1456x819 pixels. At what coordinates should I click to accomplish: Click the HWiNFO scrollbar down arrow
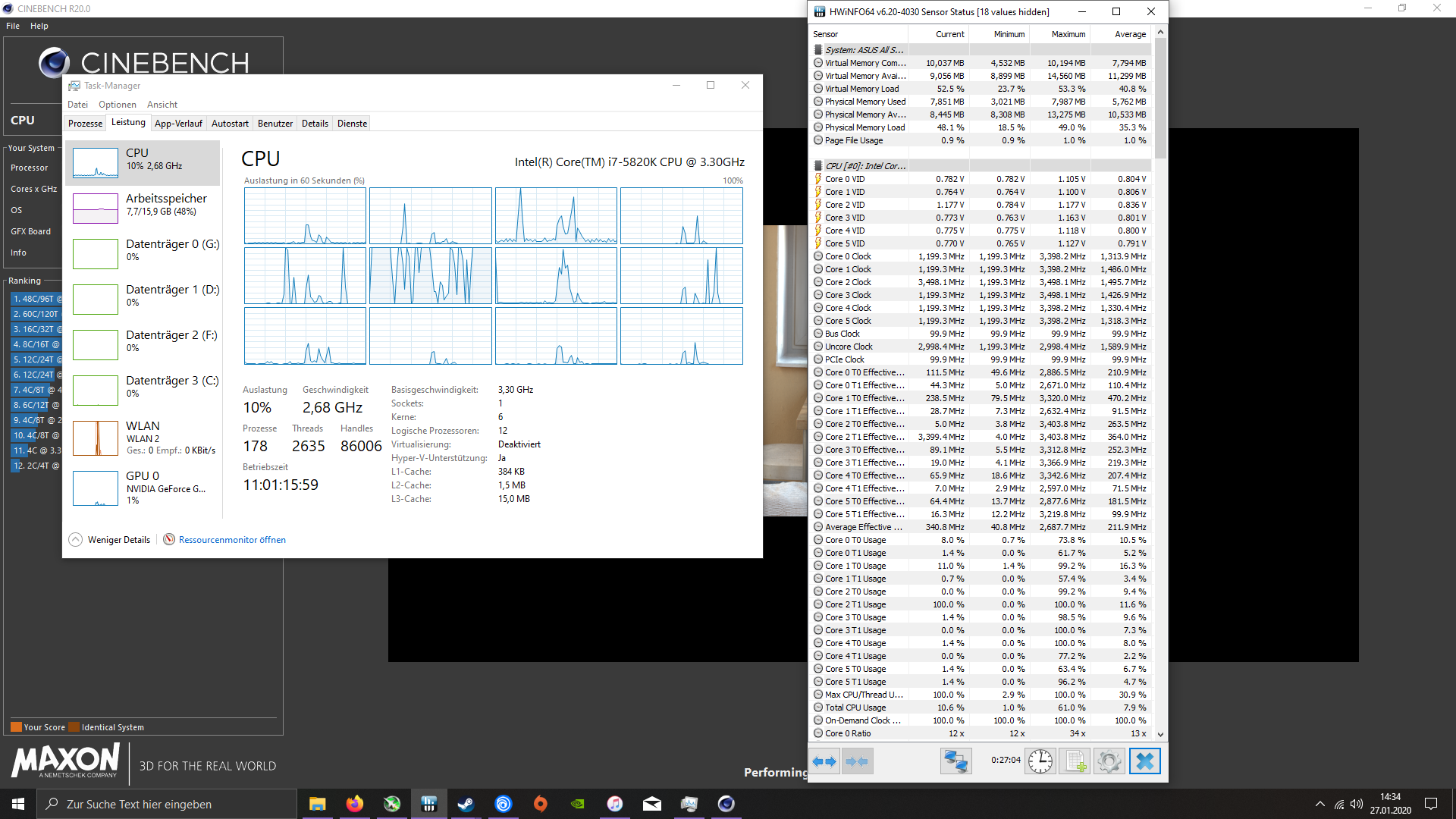(1160, 734)
